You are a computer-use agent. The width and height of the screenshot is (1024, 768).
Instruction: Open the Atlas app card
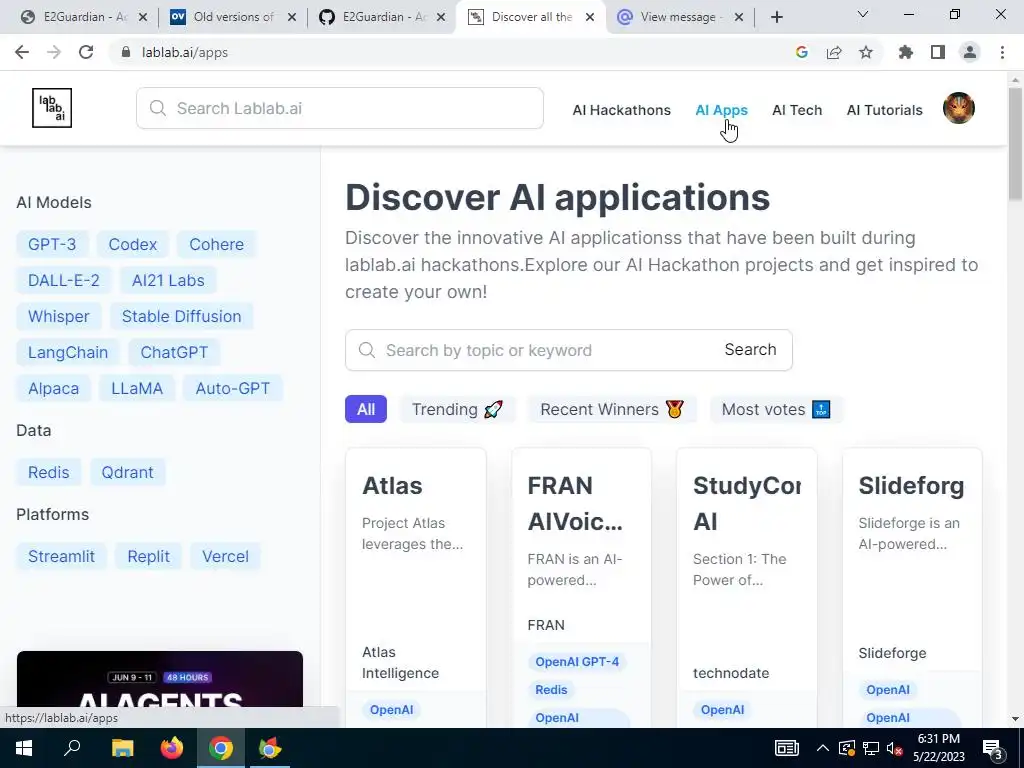(416, 587)
